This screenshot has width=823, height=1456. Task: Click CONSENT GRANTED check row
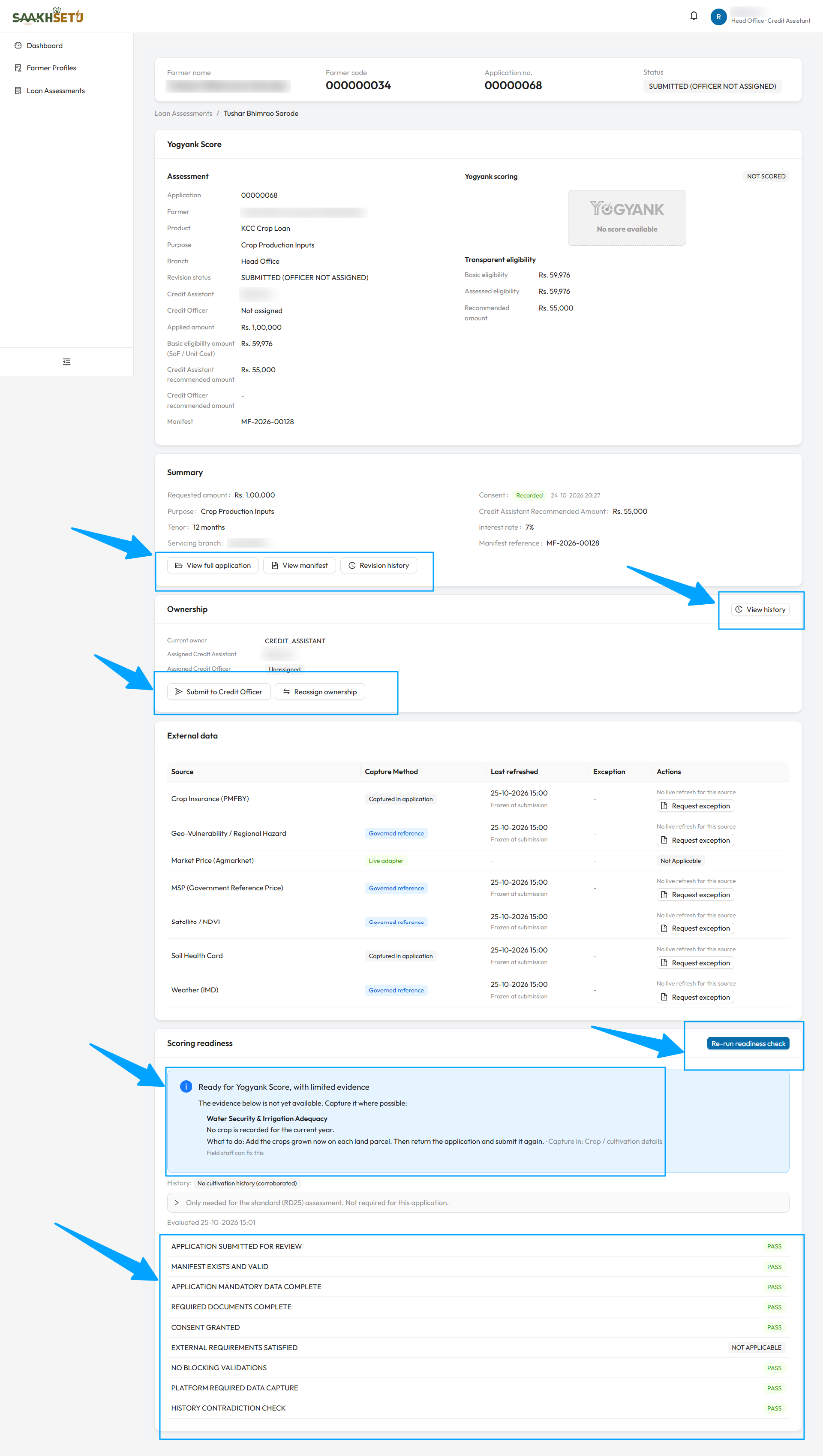pos(478,1327)
